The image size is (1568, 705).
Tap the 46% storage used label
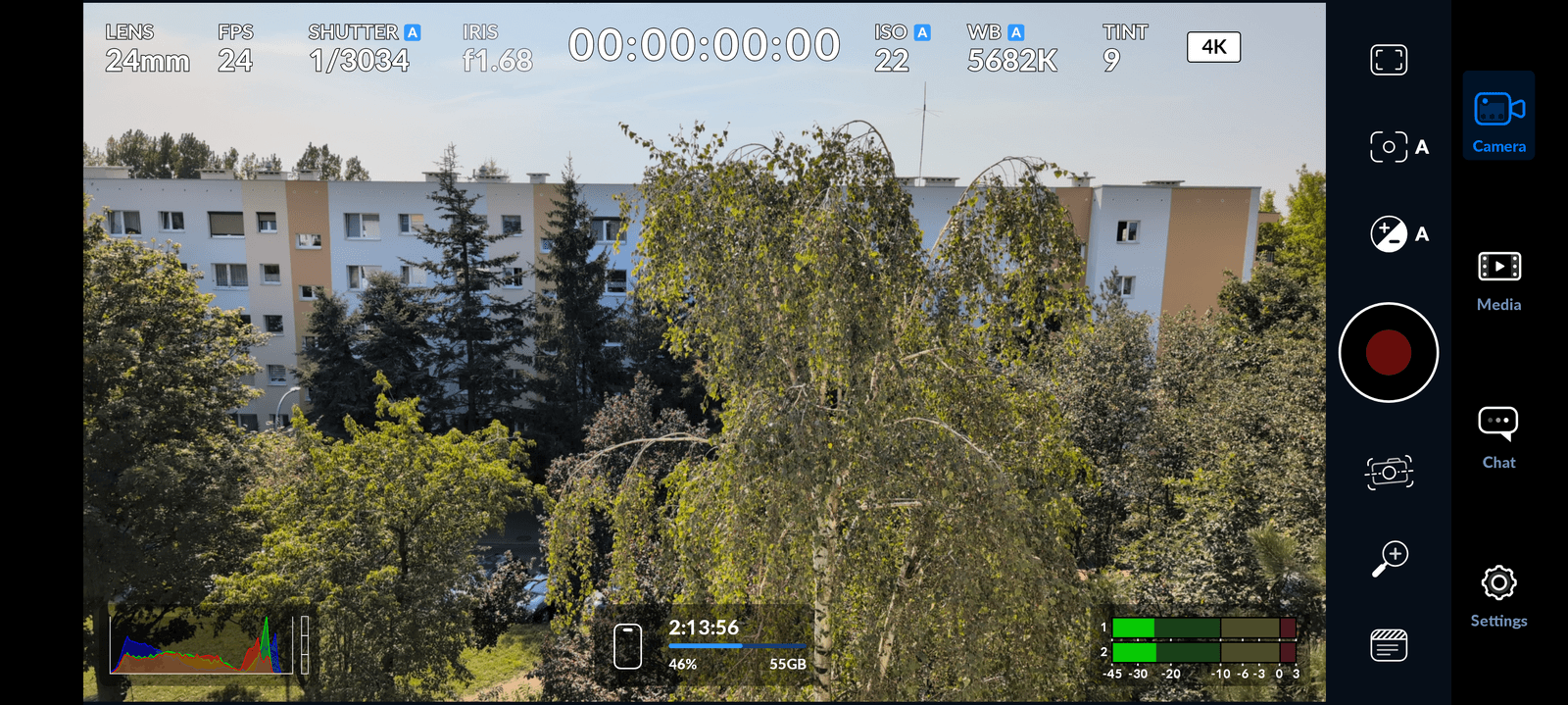click(683, 664)
